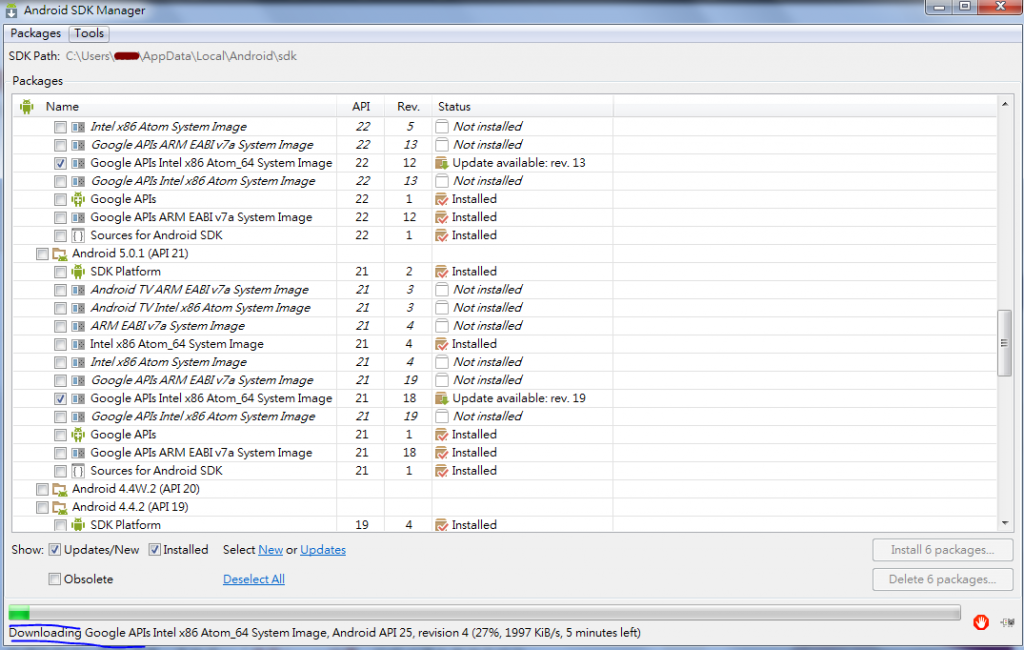Click the scroll down arrow of package list
Viewport: 1024px width, 650px height.
click(1004, 523)
